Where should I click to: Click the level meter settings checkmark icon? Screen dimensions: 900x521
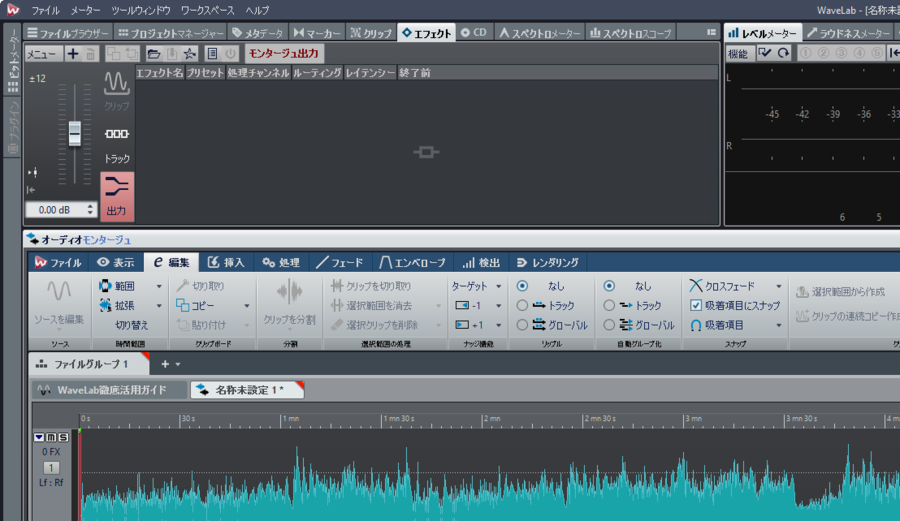(x=765, y=53)
